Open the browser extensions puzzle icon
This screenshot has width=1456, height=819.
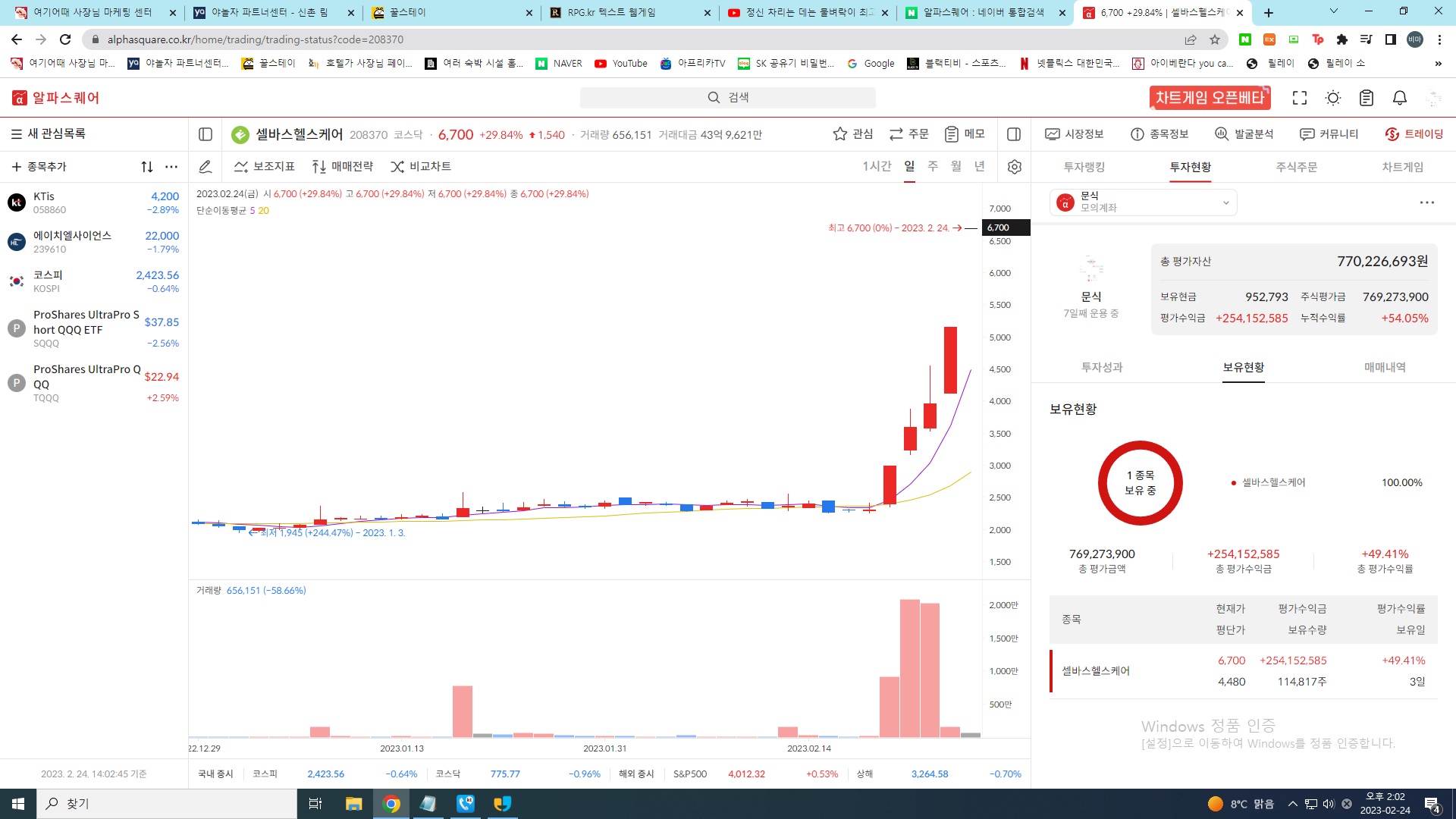point(1342,39)
